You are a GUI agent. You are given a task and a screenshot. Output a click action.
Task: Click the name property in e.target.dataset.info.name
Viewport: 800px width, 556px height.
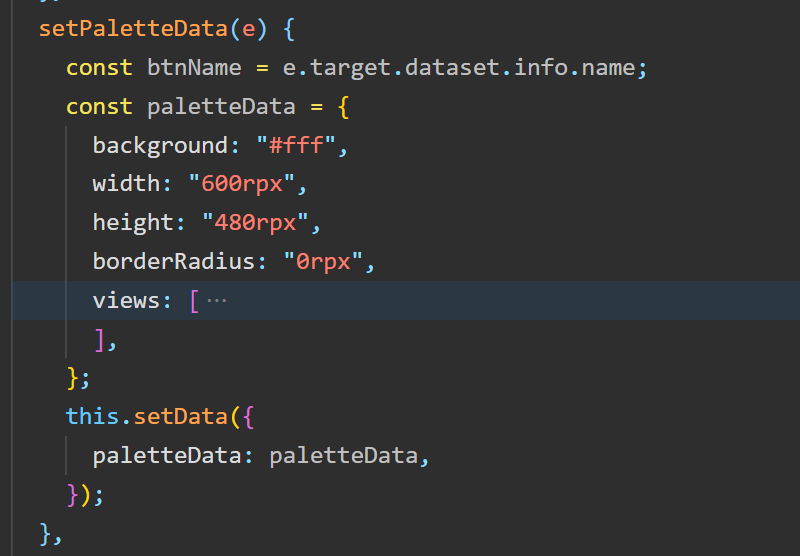[x=608, y=68]
